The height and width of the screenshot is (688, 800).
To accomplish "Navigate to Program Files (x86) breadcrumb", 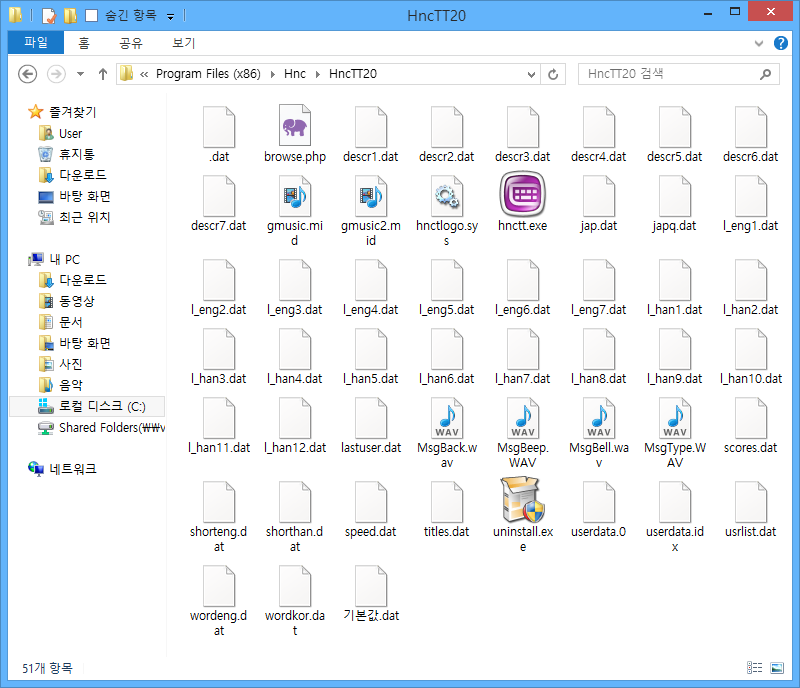I will (x=208, y=74).
